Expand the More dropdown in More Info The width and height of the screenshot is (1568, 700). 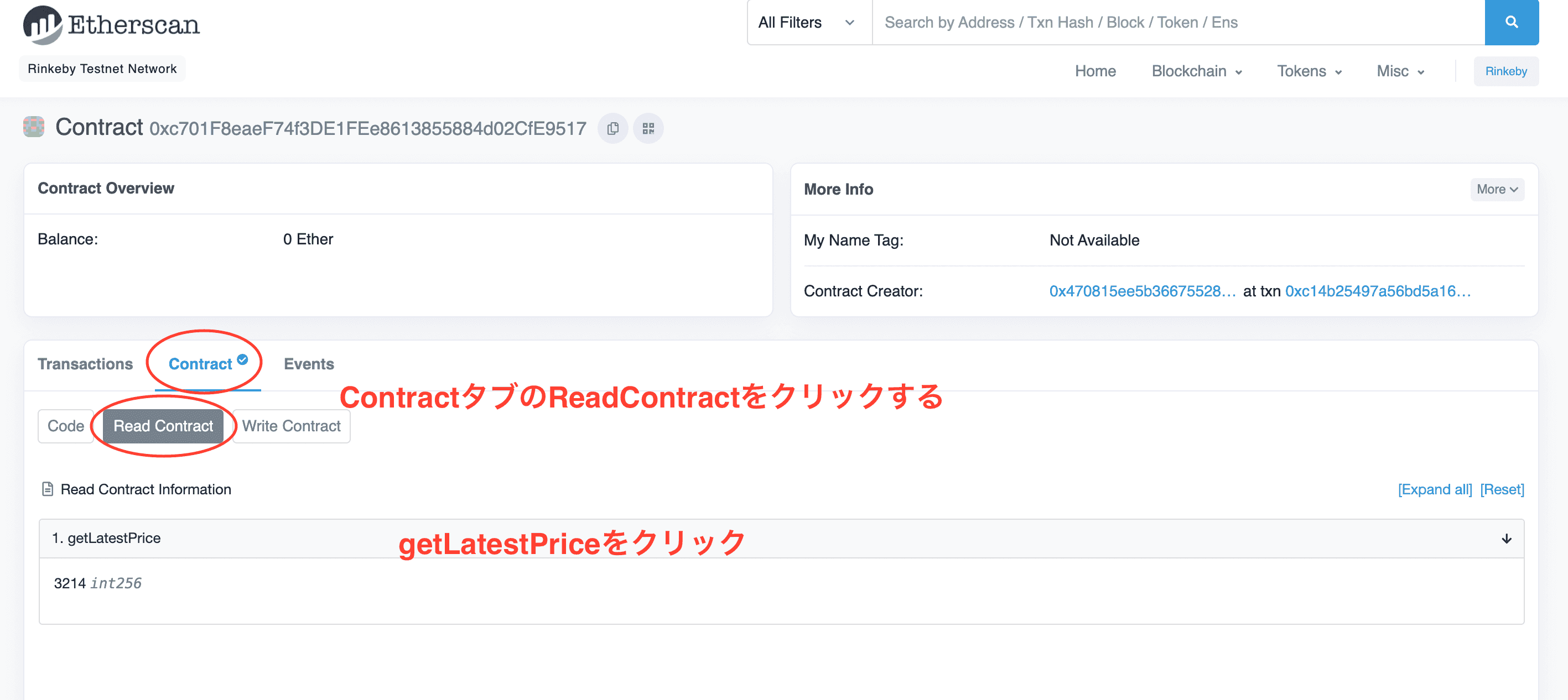point(1496,189)
